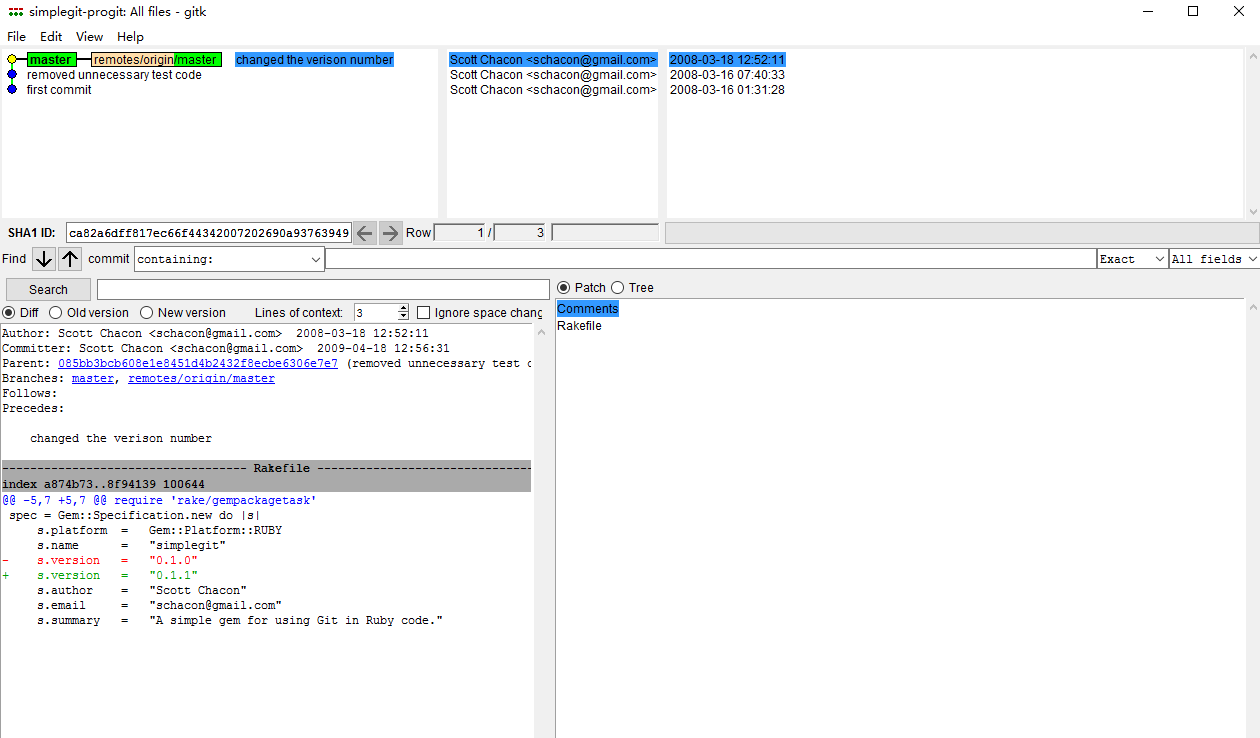Find next match with down arrow
Image resolution: width=1260 pixels, height=738 pixels.
pos(44,259)
